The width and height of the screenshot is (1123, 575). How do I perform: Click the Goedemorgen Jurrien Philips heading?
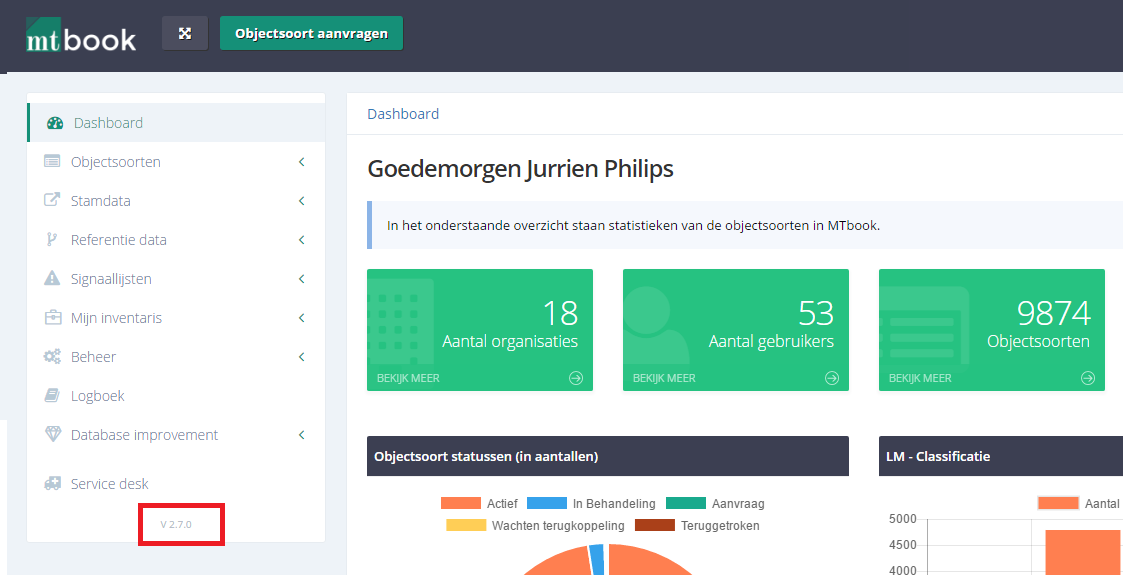pyautogui.click(x=521, y=169)
